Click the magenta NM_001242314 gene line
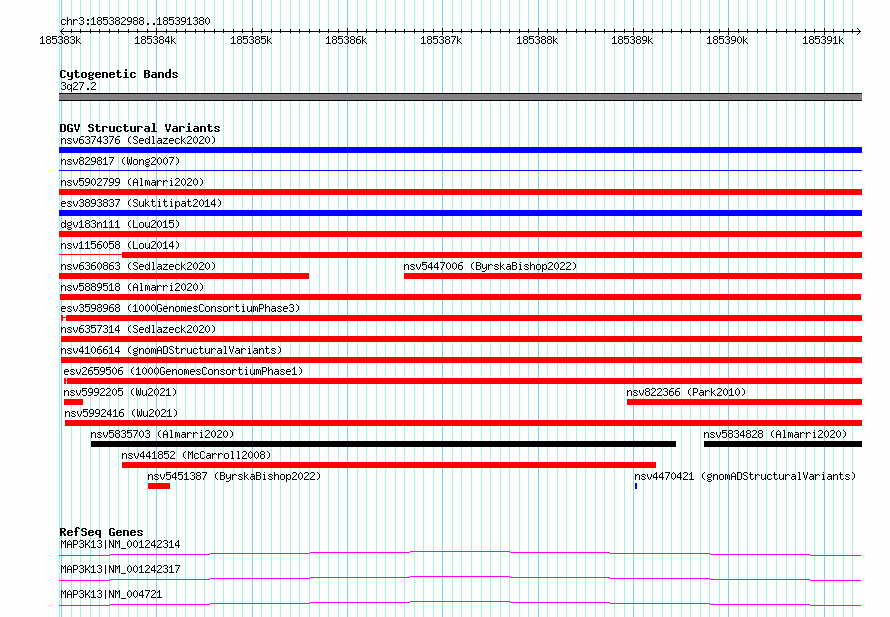The image size is (890, 617). (x=460, y=553)
